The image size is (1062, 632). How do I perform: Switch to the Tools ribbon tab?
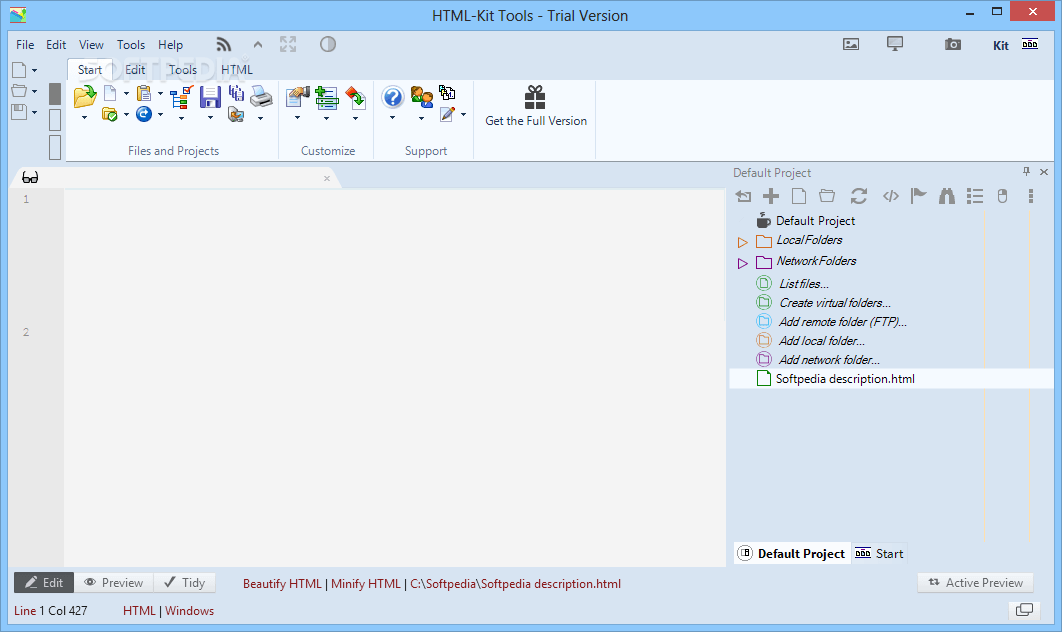tap(183, 70)
